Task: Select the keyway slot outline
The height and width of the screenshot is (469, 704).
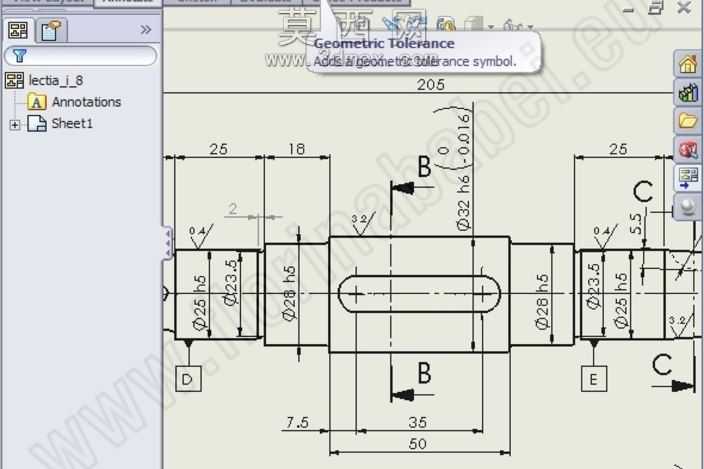Action: click(x=418, y=294)
